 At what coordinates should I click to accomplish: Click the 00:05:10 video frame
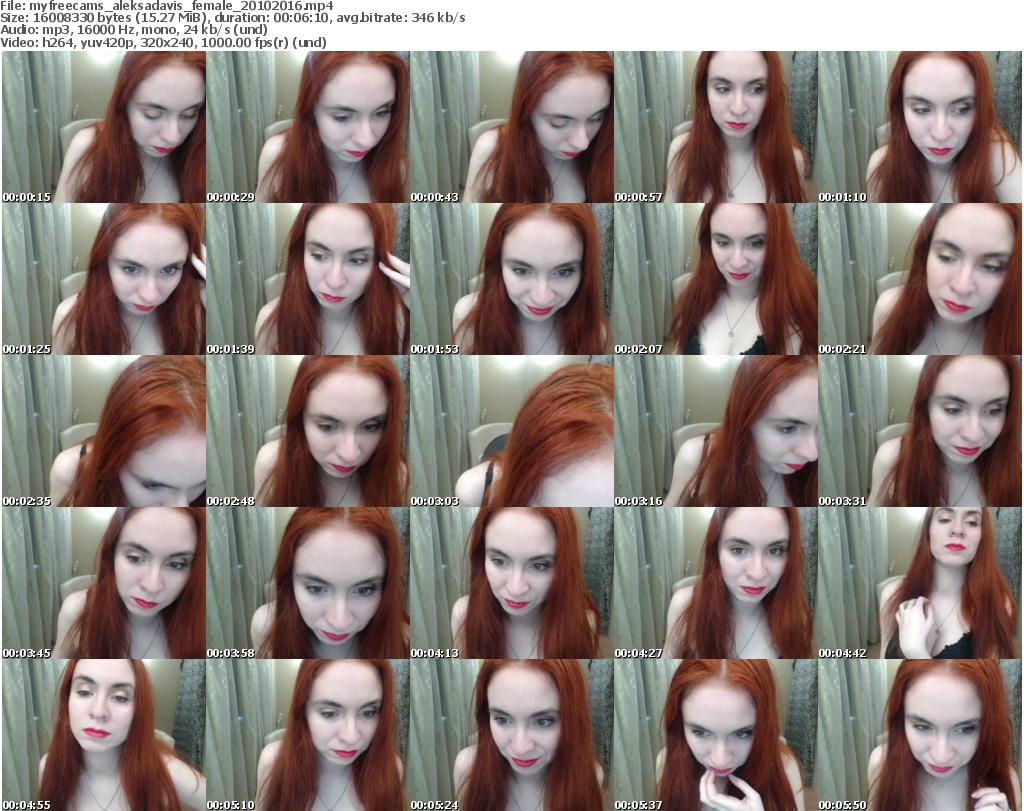tap(308, 735)
